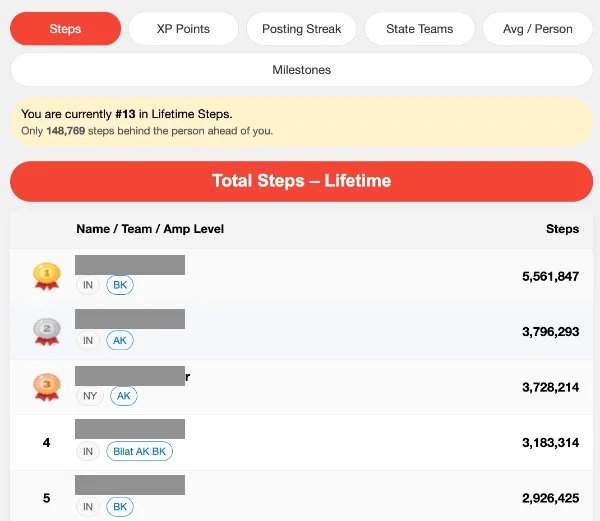Click the rank number 4
Viewport: 600px width, 521px height.
46,443
